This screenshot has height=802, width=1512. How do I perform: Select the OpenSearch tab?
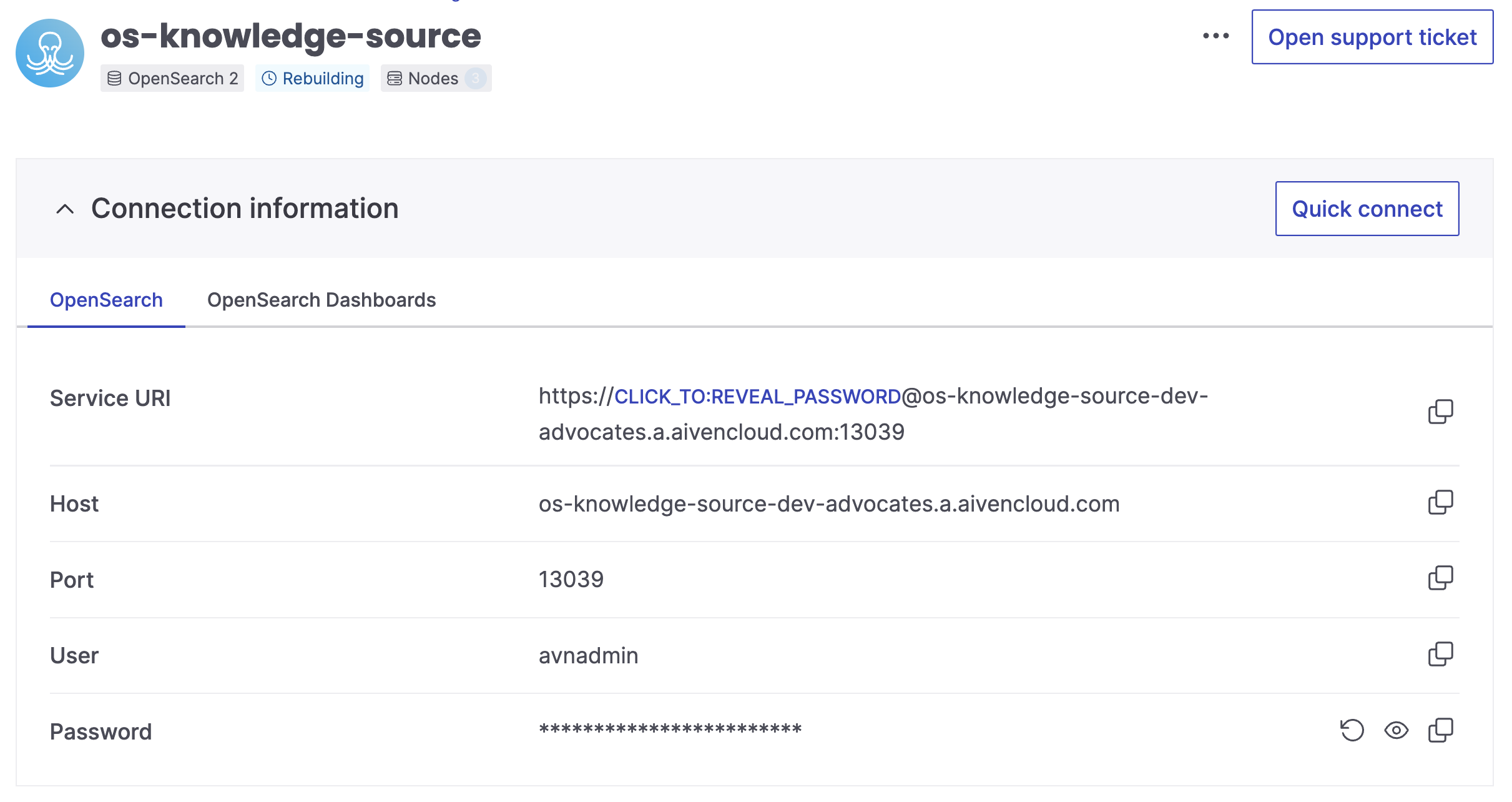click(x=106, y=300)
